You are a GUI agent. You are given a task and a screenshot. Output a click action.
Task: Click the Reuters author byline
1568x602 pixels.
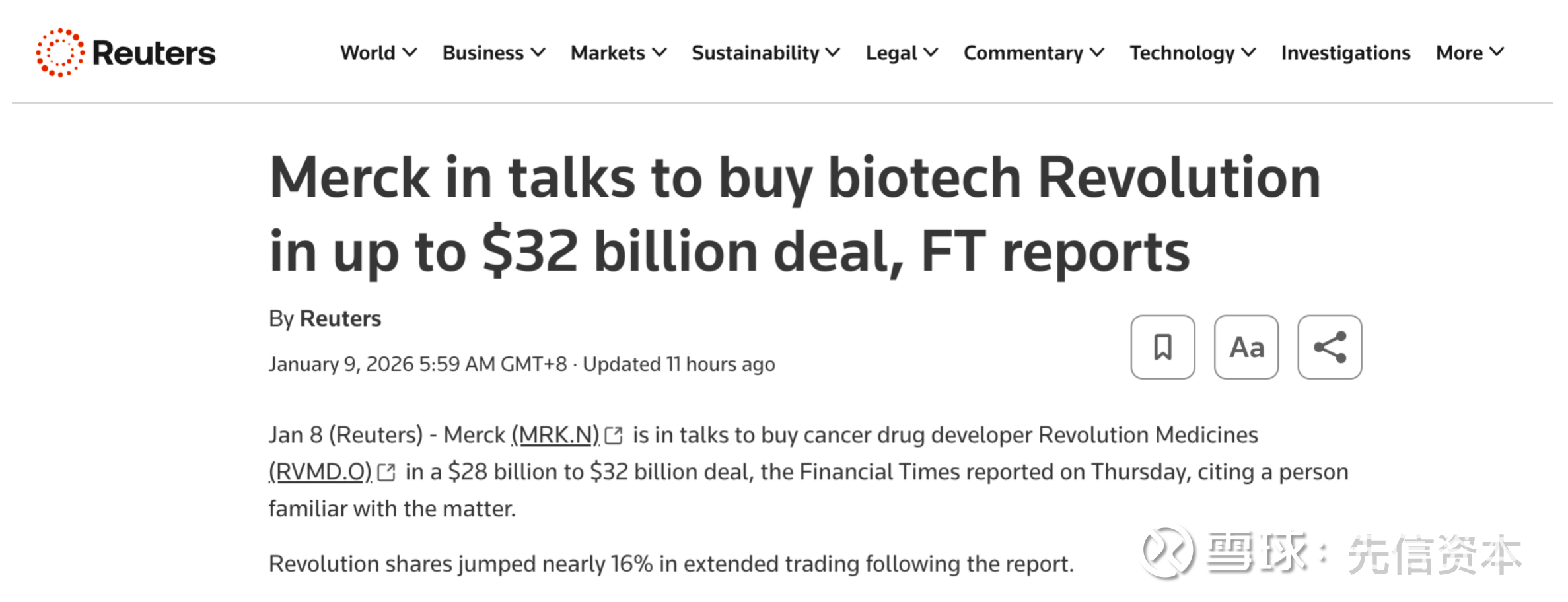(340, 319)
